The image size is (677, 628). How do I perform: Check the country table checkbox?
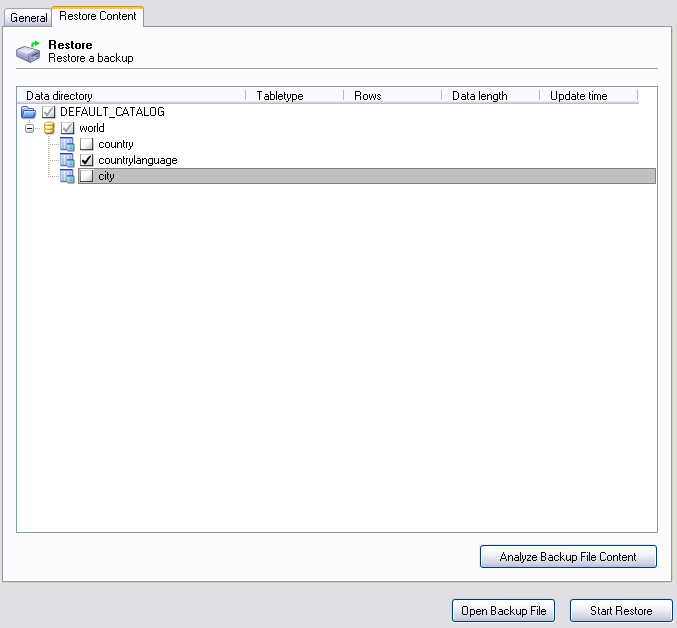pos(87,144)
